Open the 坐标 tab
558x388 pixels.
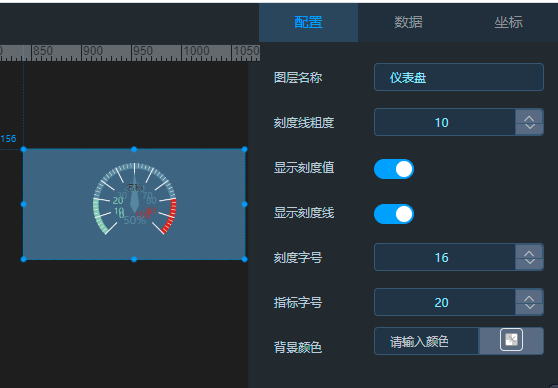click(508, 22)
